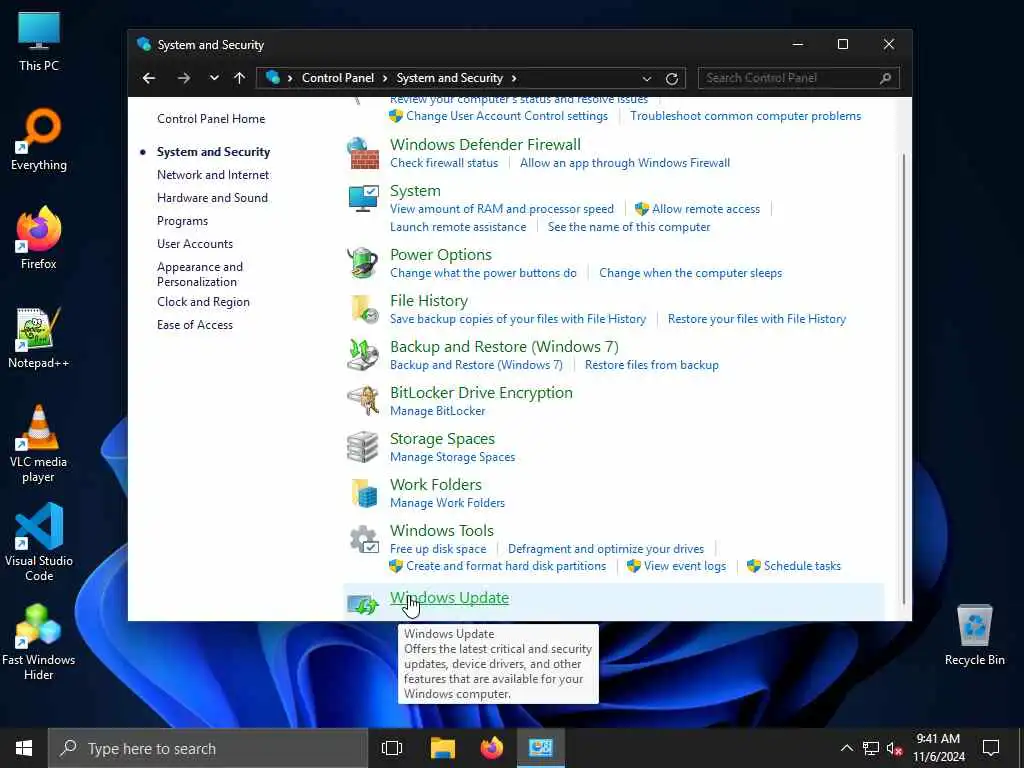Image resolution: width=1024 pixels, height=768 pixels.
Task: Click the taskbar search box
Action: pyautogui.click(x=208, y=748)
